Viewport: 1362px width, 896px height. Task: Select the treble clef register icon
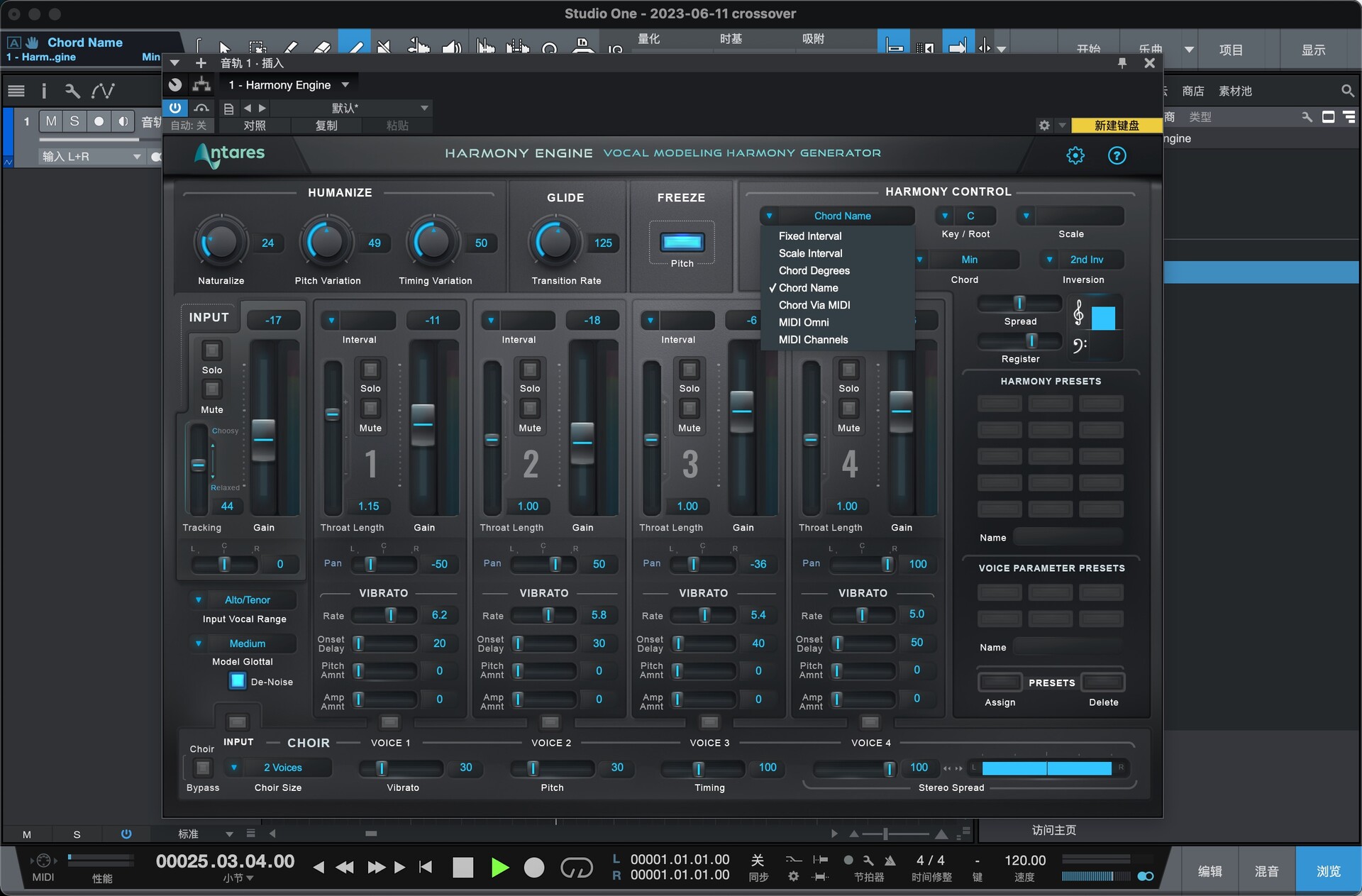tap(1078, 313)
